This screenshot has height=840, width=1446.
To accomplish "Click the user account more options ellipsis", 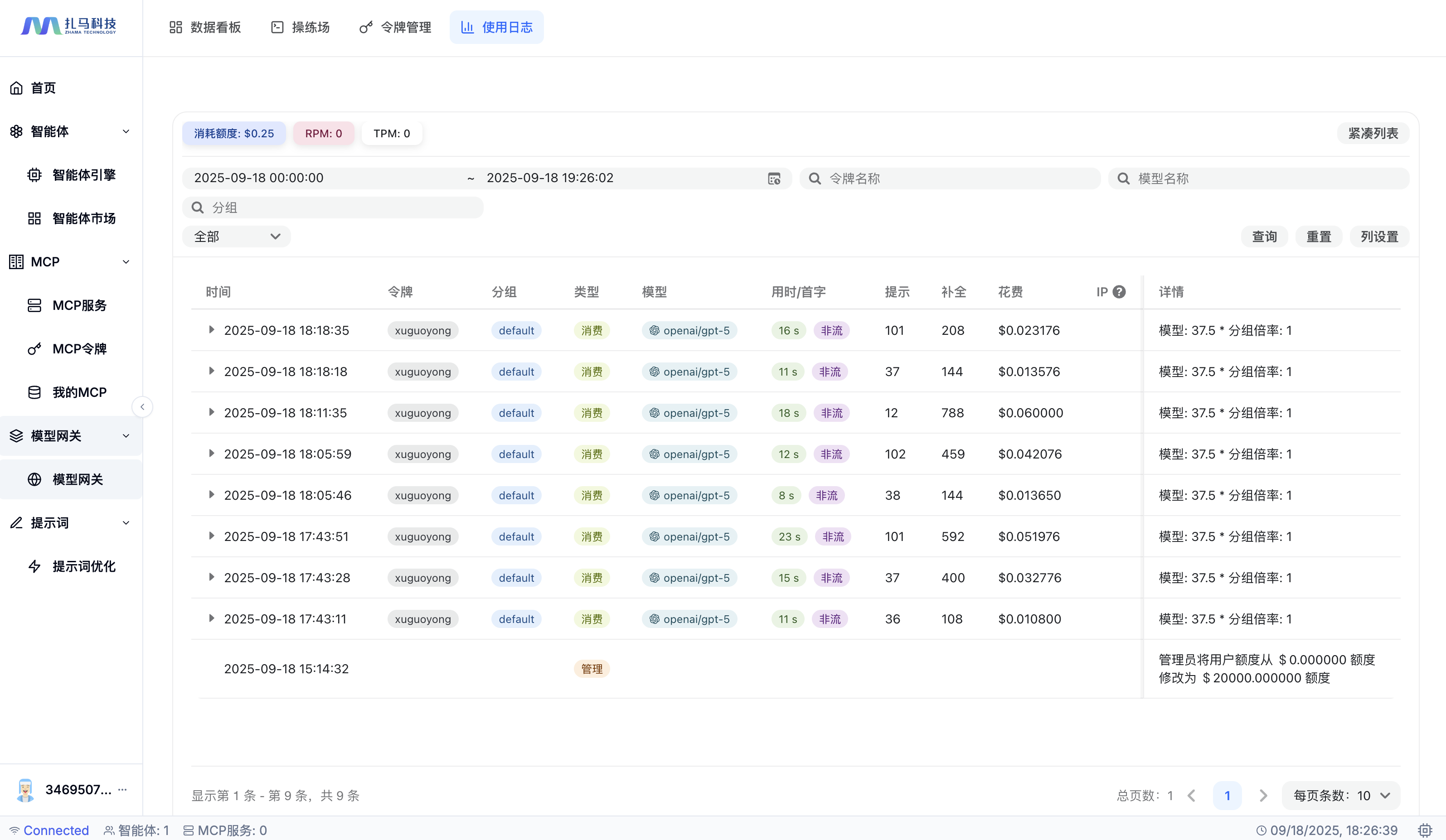I will tap(122, 790).
